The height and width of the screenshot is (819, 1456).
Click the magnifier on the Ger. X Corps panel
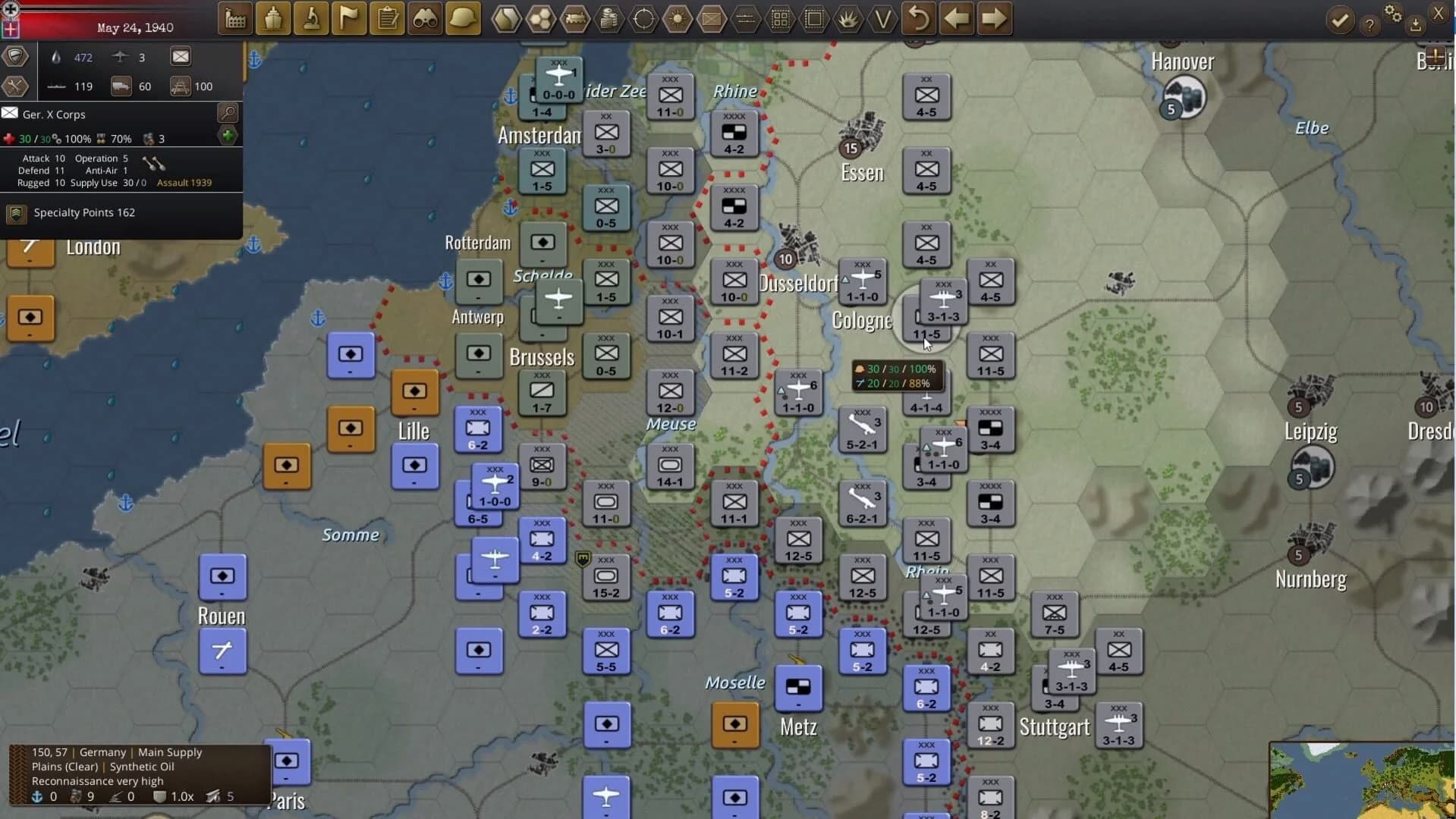pos(228,112)
